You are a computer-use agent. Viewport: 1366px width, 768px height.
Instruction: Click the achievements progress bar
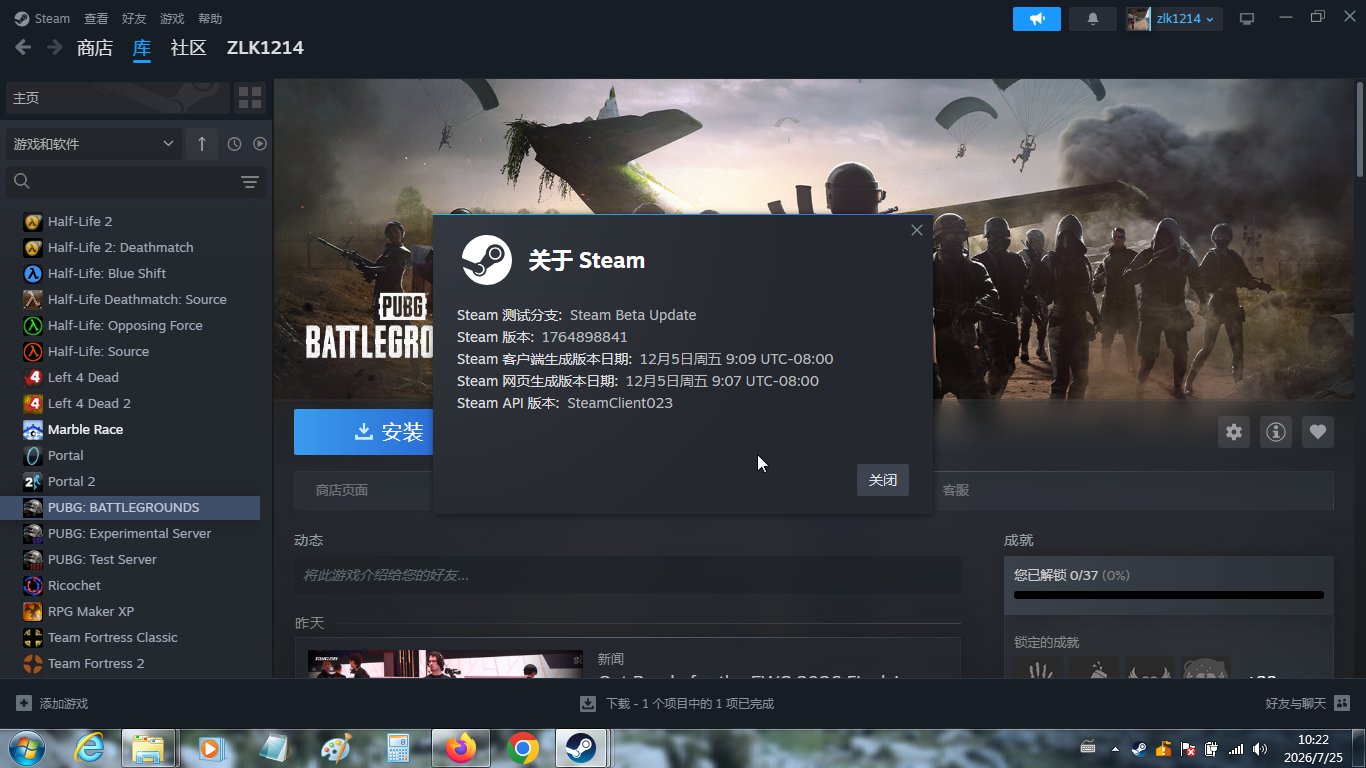(1169, 595)
